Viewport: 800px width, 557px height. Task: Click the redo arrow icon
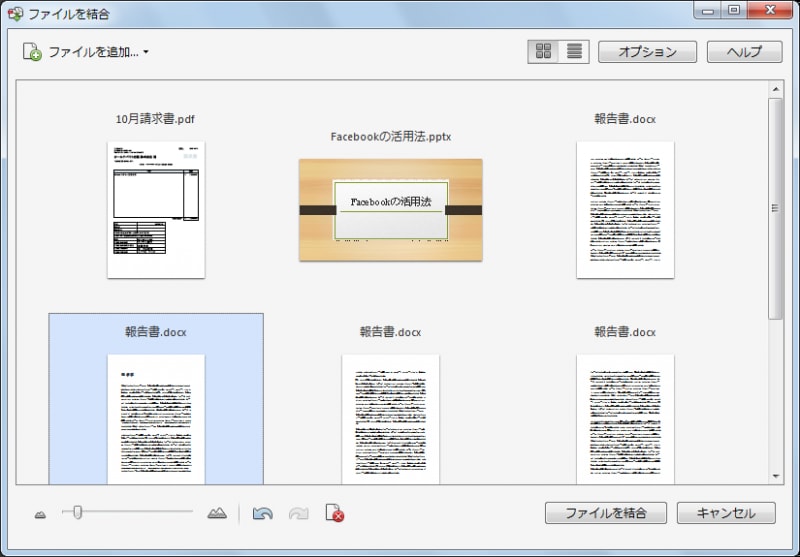pyautogui.click(x=298, y=513)
